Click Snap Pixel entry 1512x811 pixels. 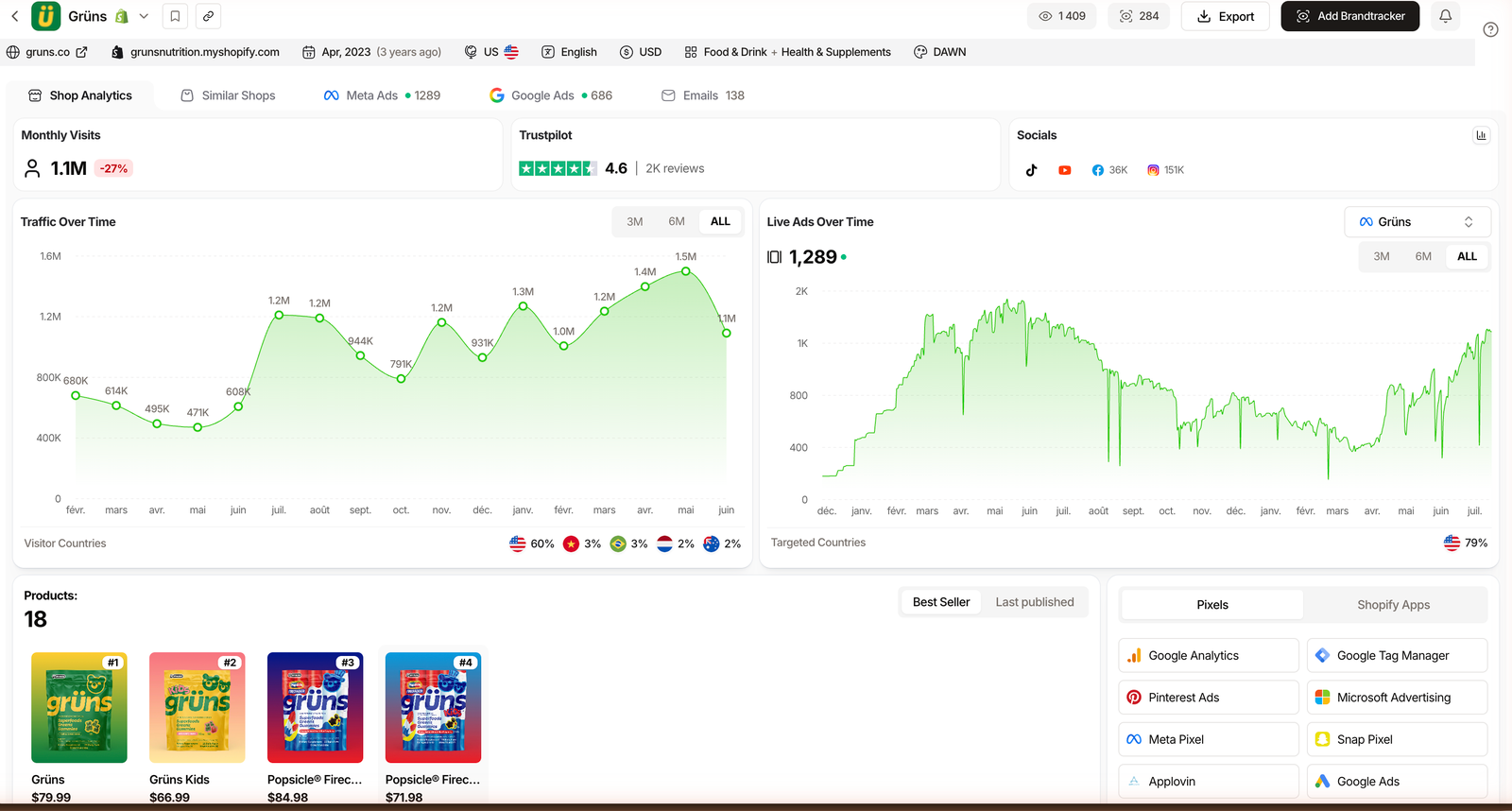[x=1398, y=739]
